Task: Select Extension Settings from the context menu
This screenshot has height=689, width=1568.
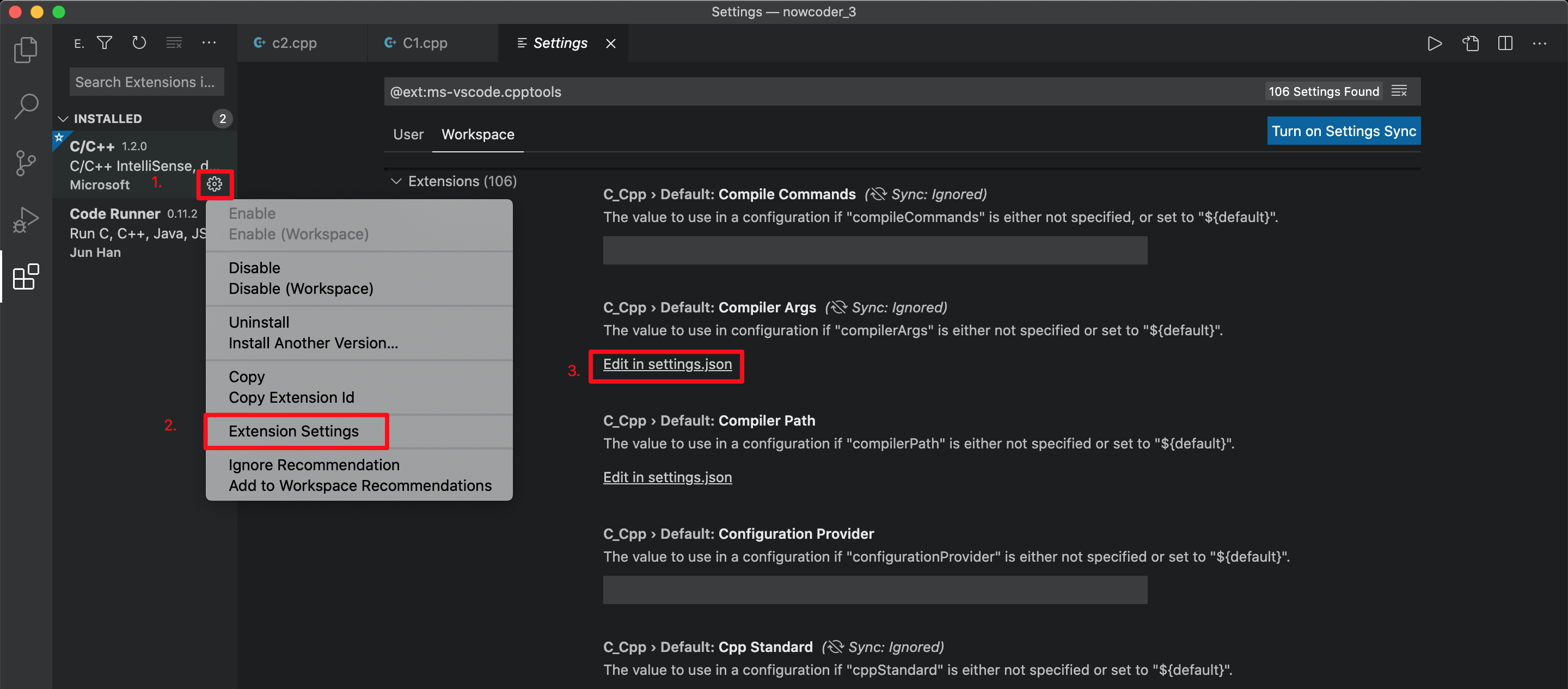Action: (294, 431)
